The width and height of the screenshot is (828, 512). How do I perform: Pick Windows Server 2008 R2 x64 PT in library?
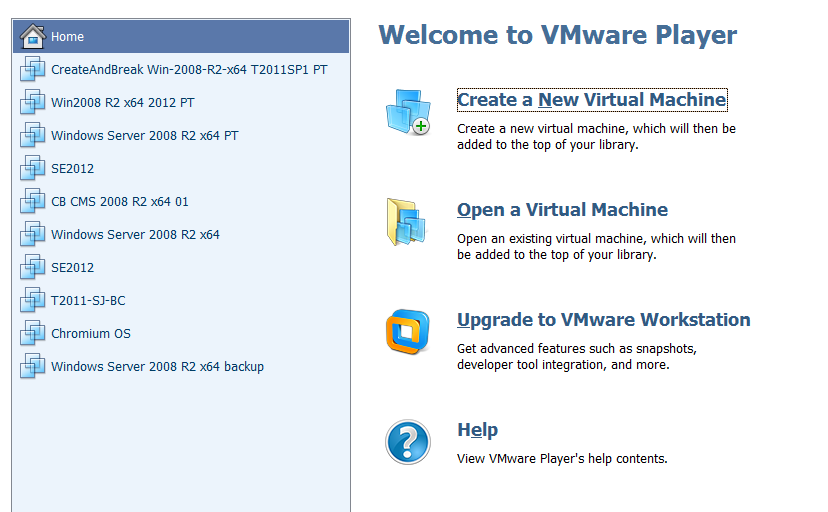(145, 136)
